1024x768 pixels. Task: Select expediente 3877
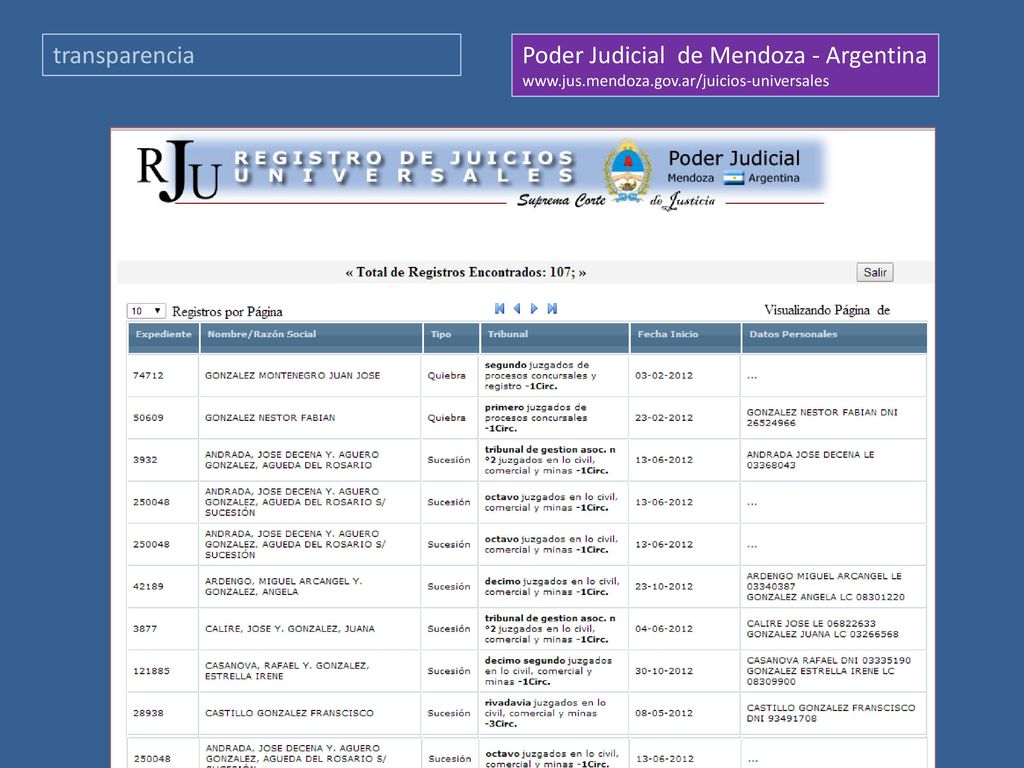[145, 629]
